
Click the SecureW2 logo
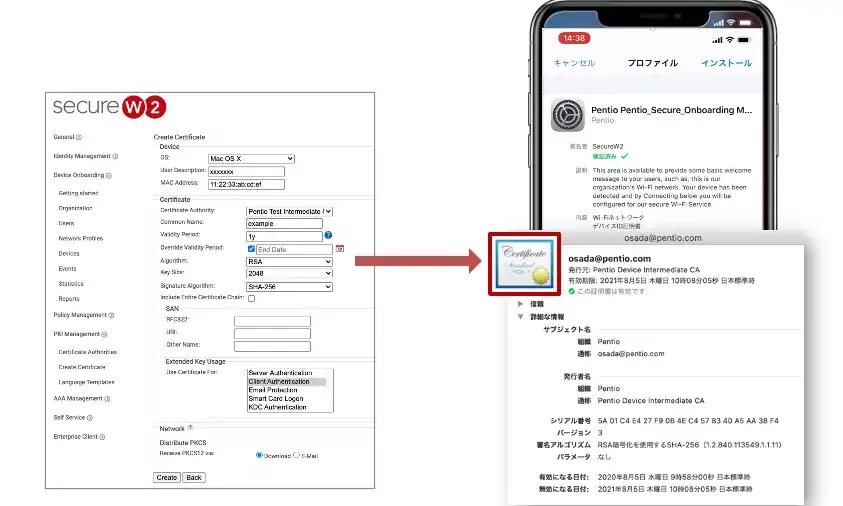tap(110, 109)
